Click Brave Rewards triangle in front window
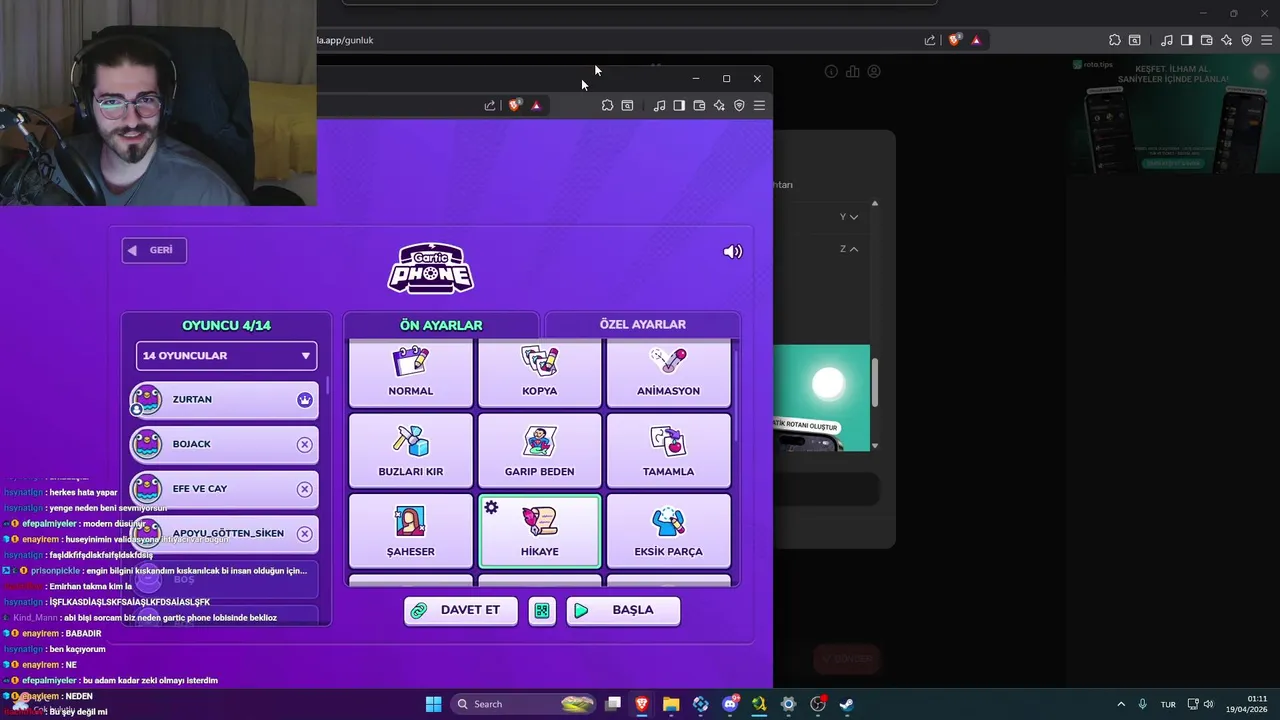1280x720 pixels. (x=536, y=105)
